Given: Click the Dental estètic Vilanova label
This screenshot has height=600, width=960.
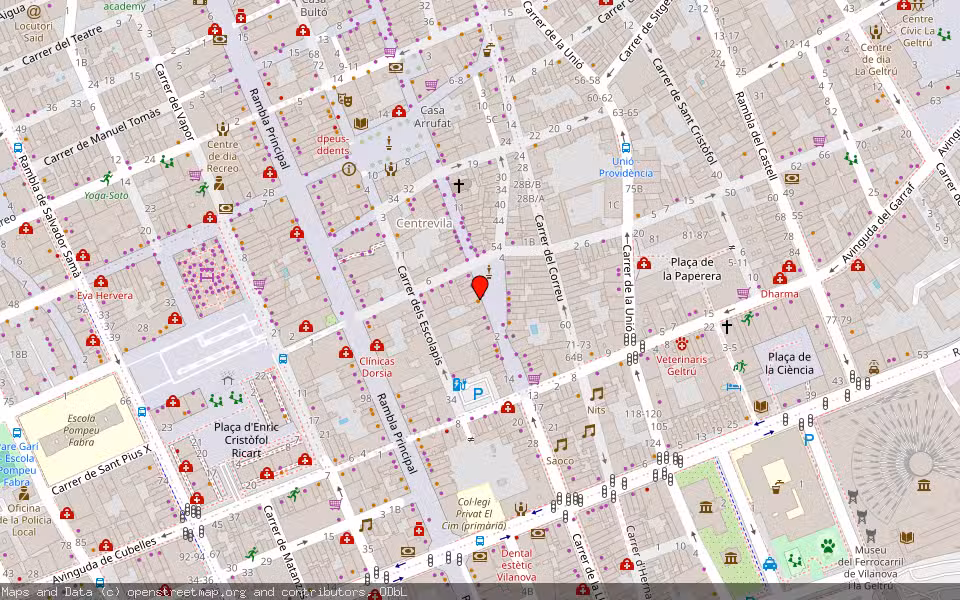Looking at the screenshot, I should [516, 565].
